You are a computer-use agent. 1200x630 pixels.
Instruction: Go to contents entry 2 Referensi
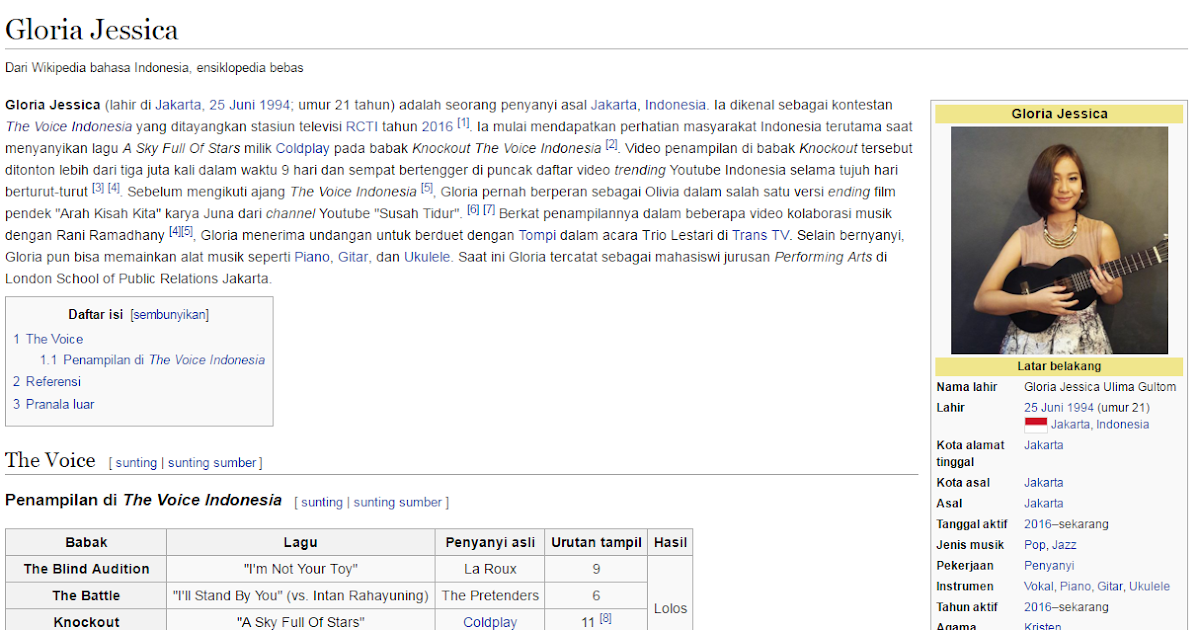tap(47, 382)
